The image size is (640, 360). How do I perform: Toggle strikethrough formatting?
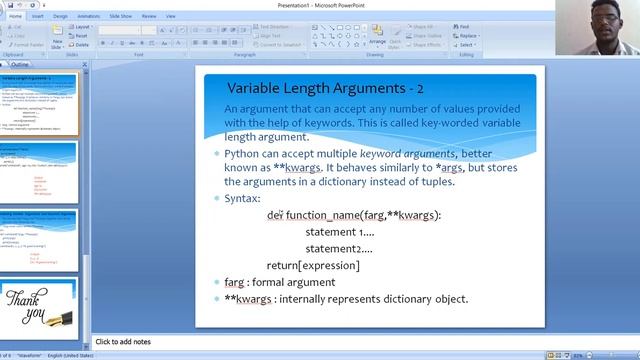[131, 43]
